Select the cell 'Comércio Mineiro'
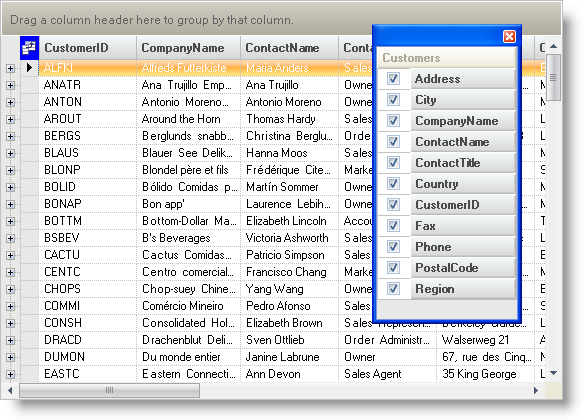The height and width of the screenshot is (420, 583). (x=189, y=306)
